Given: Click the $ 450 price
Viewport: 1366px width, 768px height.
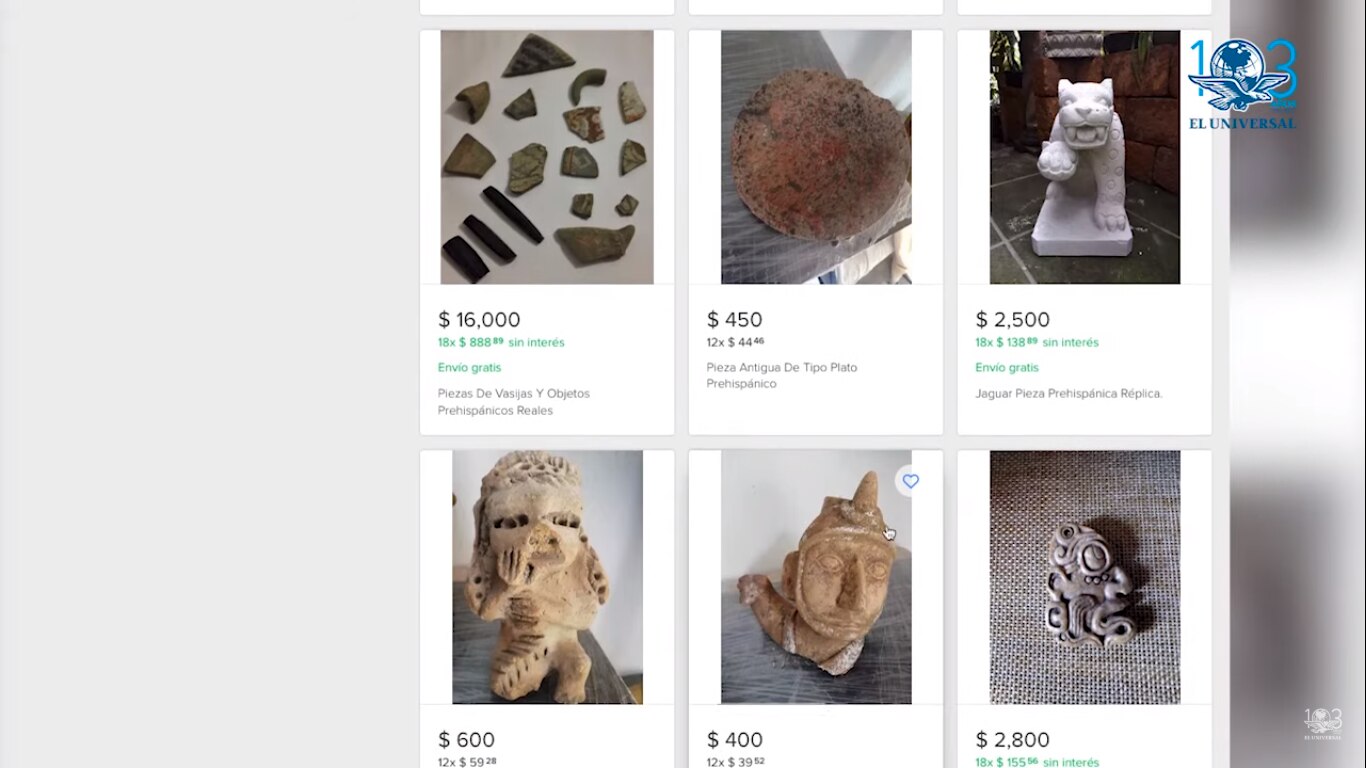Looking at the screenshot, I should [x=734, y=320].
